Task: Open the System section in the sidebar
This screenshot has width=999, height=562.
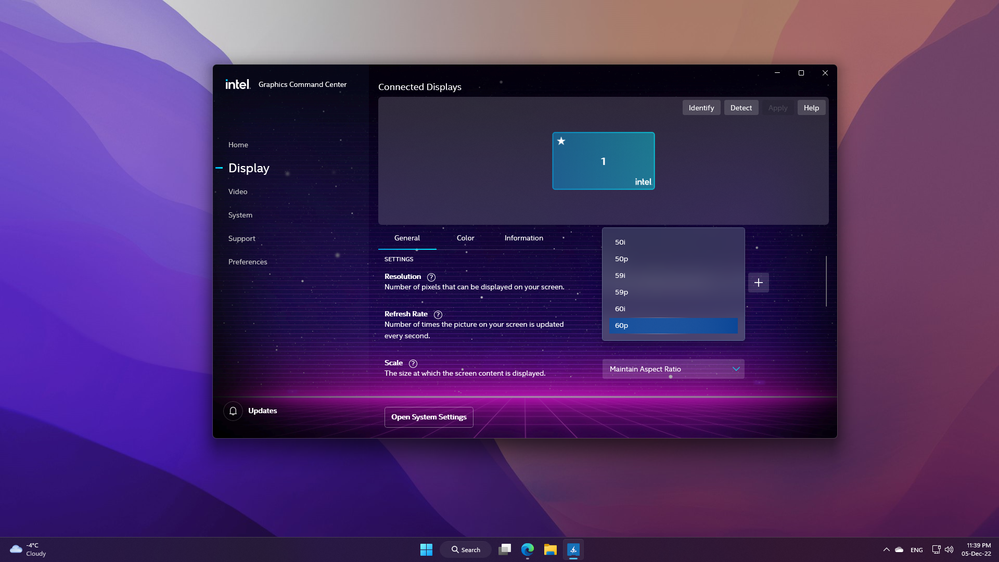Action: tap(240, 215)
